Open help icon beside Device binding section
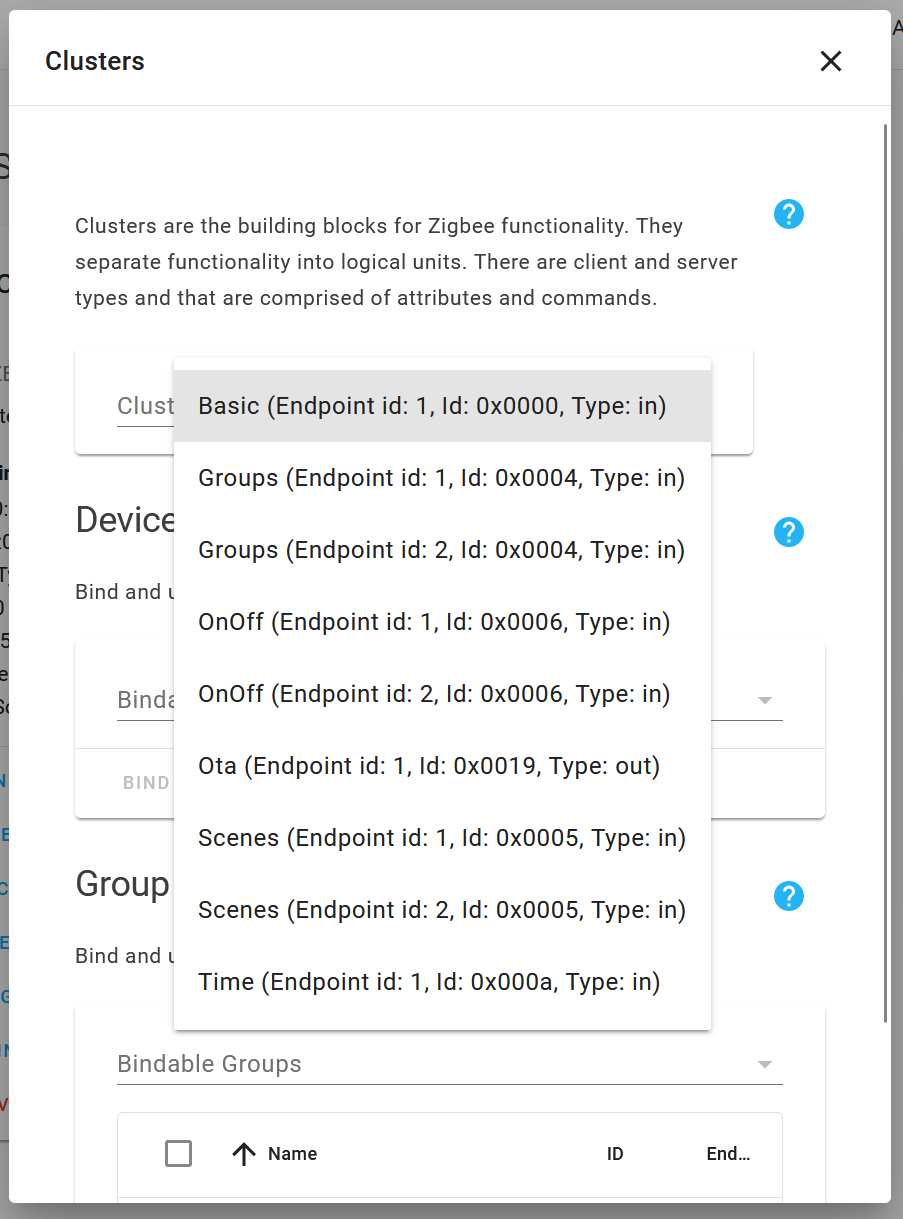The height and width of the screenshot is (1219, 903). (x=789, y=532)
